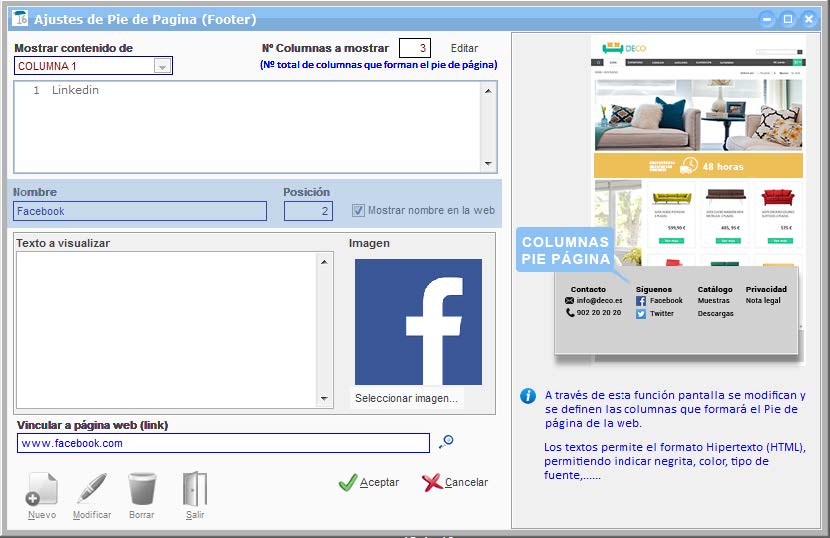
Task: Click Seleccionar imagen... button
Action: 406,398
